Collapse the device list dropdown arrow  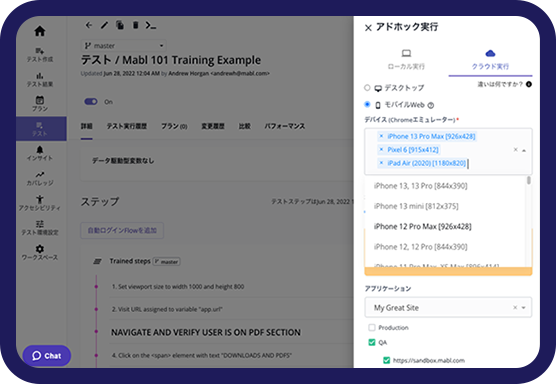coord(524,150)
